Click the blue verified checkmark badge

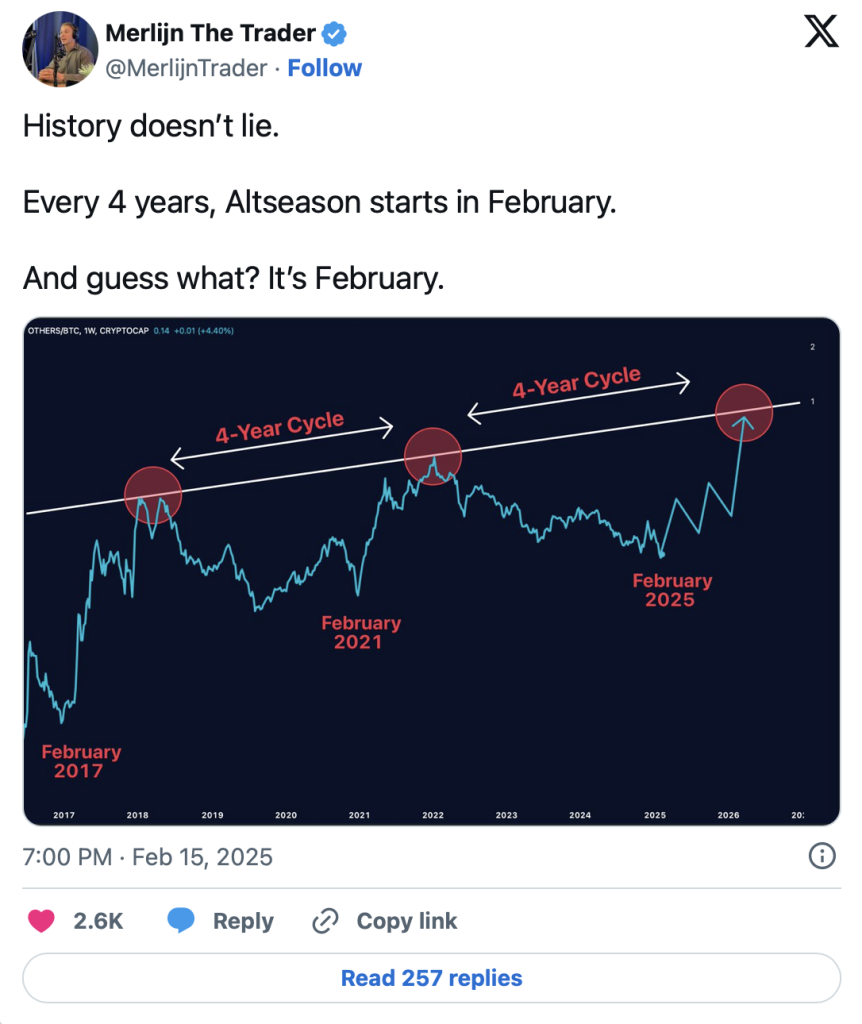click(x=336, y=34)
